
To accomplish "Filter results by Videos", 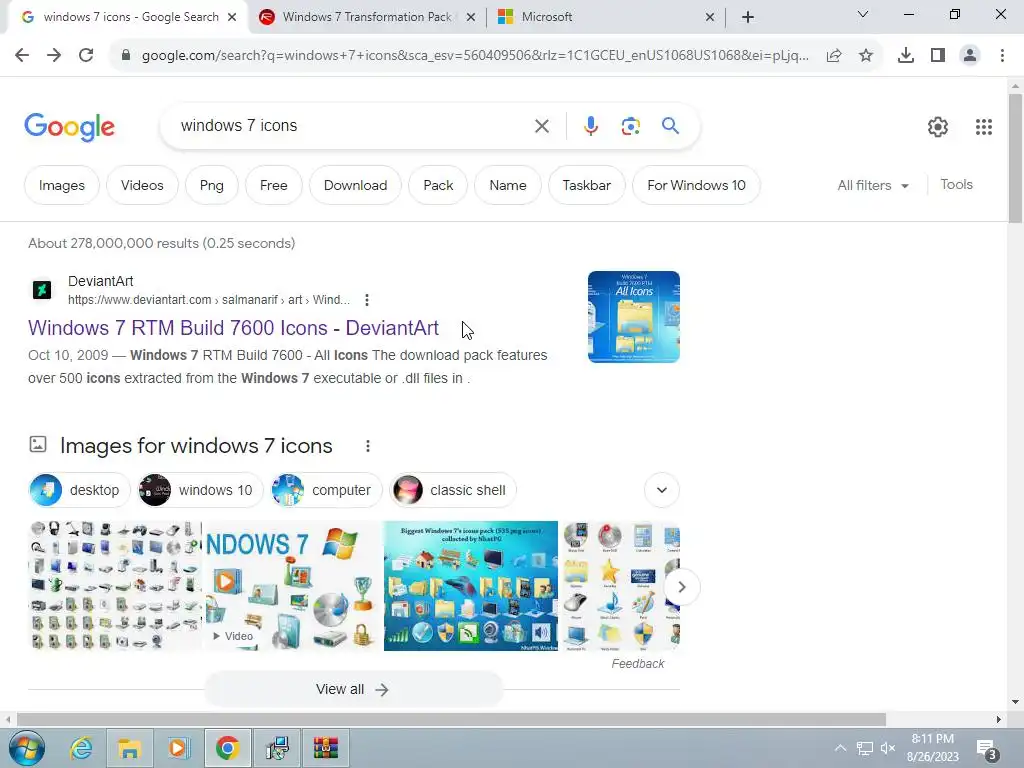I will click(142, 185).
